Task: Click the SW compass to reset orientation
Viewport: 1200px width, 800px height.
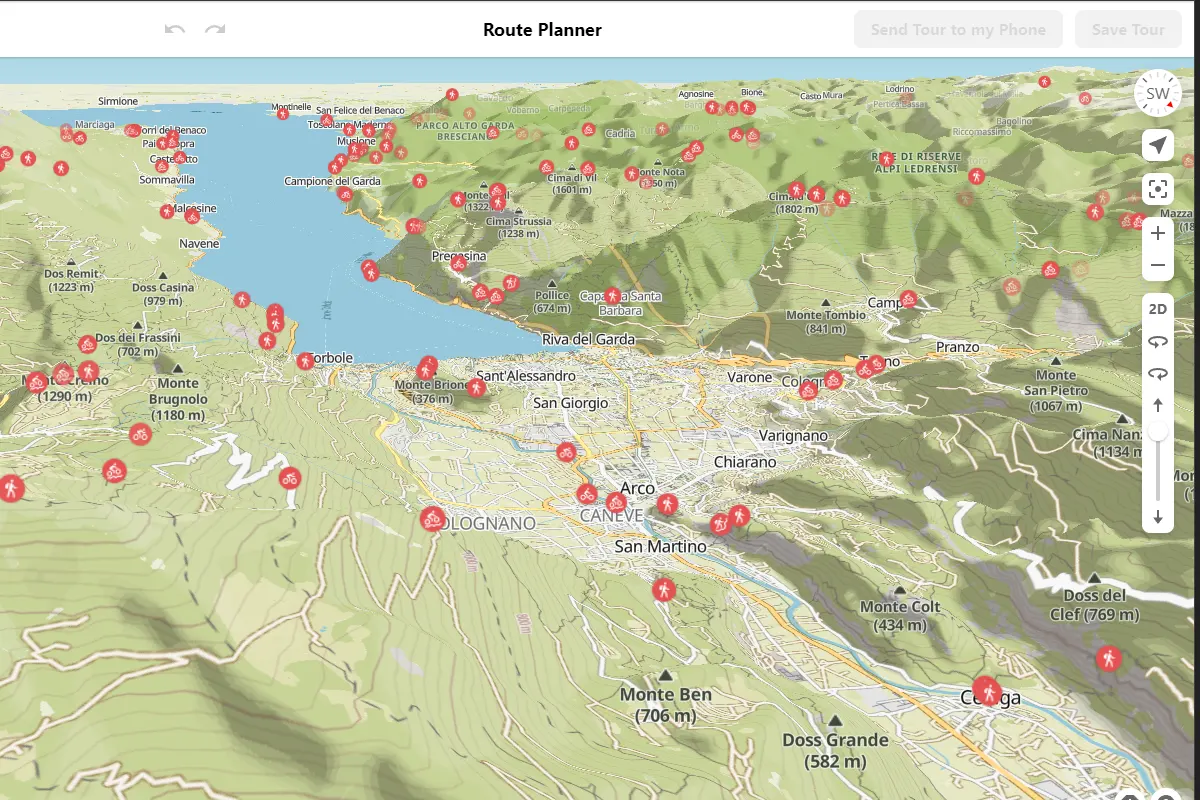Action: click(x=1157, y=94)
